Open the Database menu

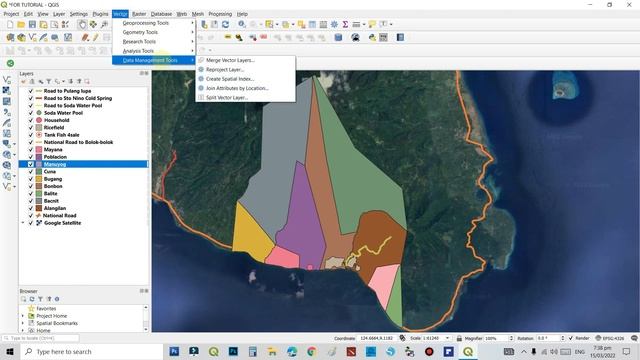point(162,14)
